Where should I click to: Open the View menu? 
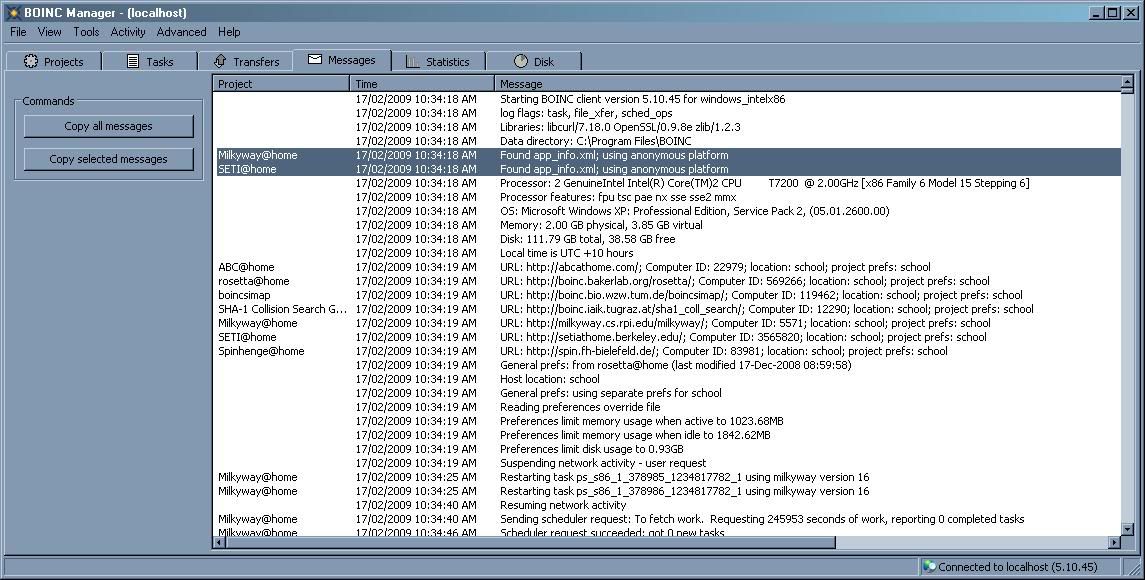50,31
